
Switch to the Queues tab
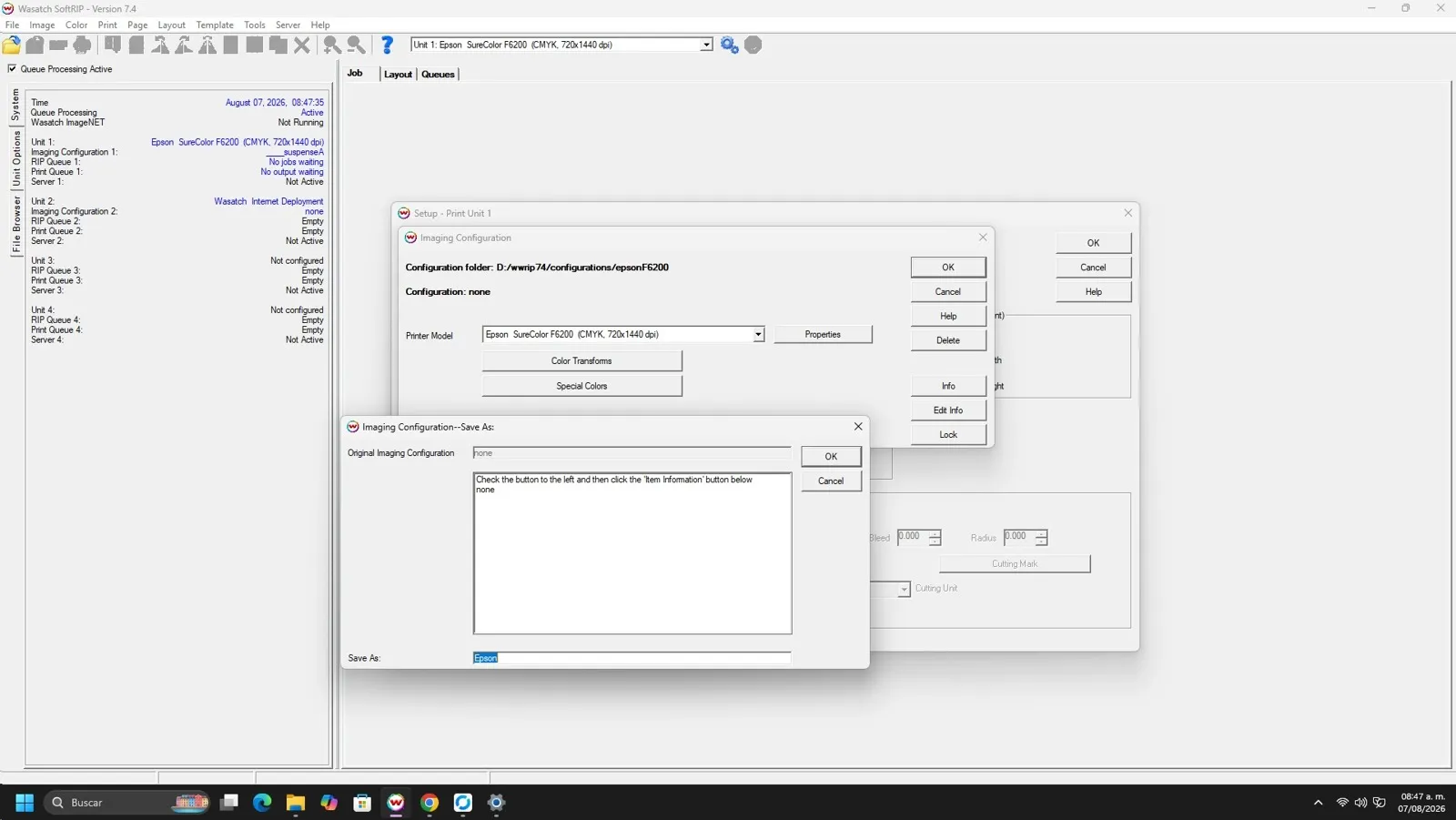click(x=438, y=74)
